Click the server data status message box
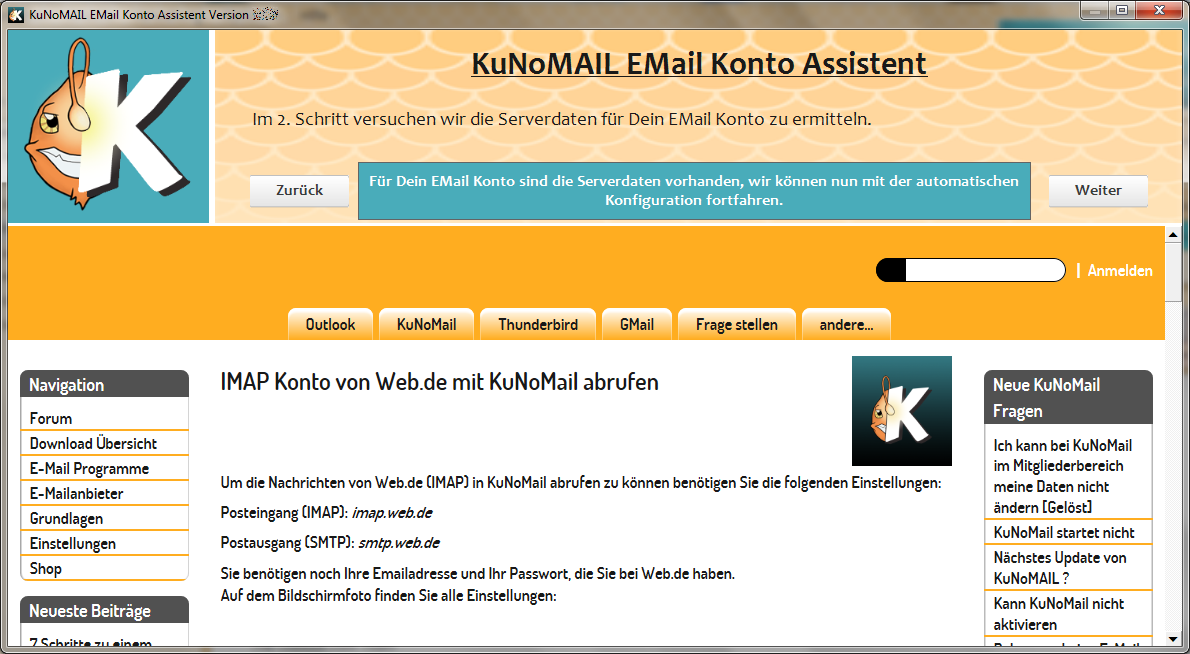The width and height of the screenshot is (1190, 654). pyautogui.click(x=694, y=190)
